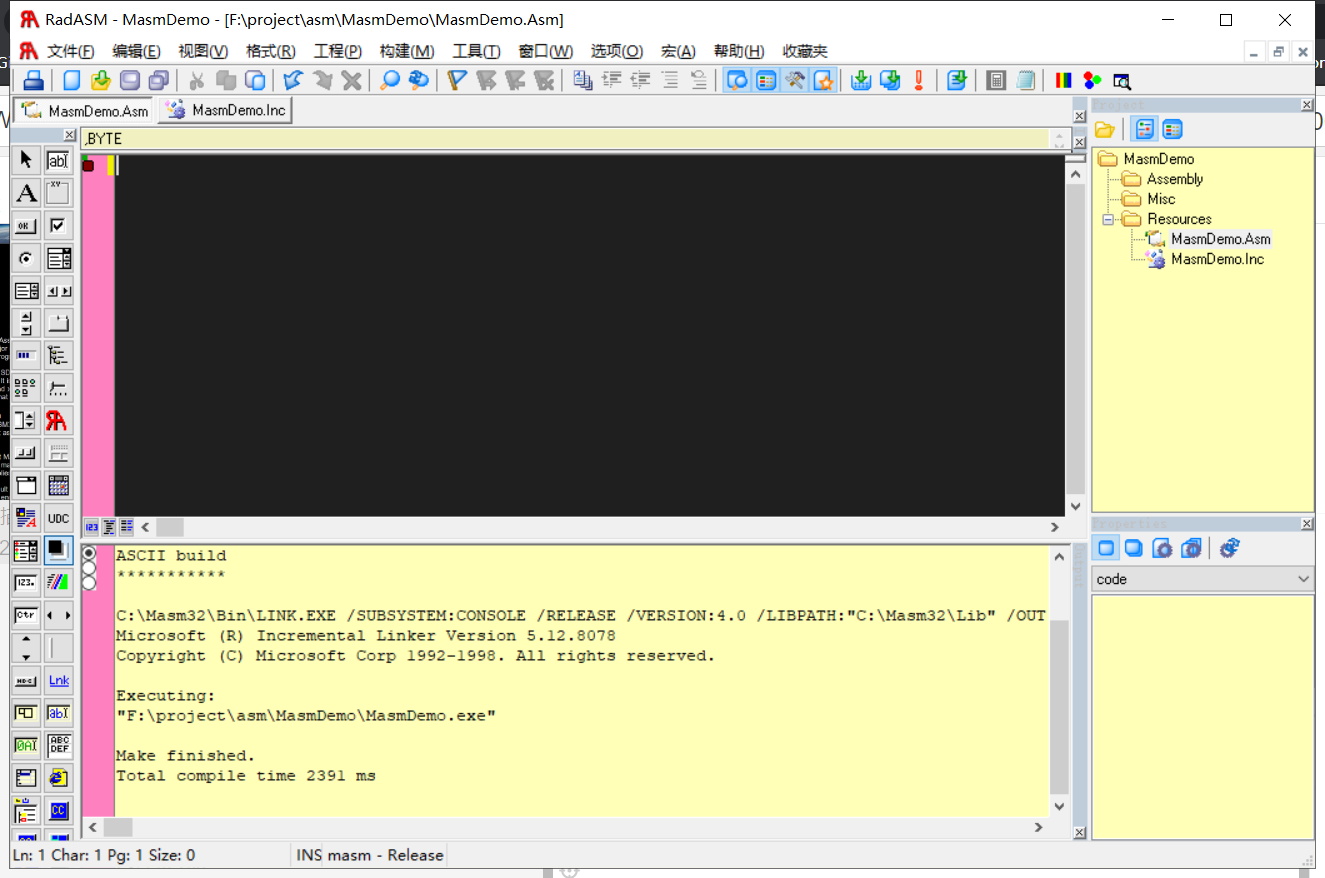Click the red exclamation Run icon on the toolbar
The width and height of the screenshot is (1325, 878).
pyautogui.click(x=919, y=80)
